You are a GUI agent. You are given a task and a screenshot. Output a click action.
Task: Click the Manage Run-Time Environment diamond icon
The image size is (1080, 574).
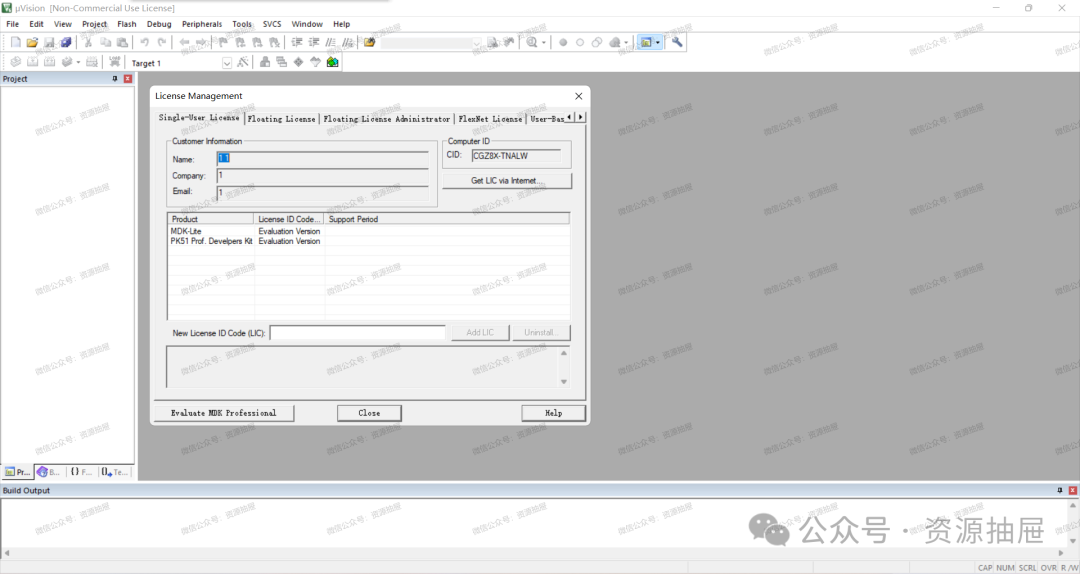point(298,62)
